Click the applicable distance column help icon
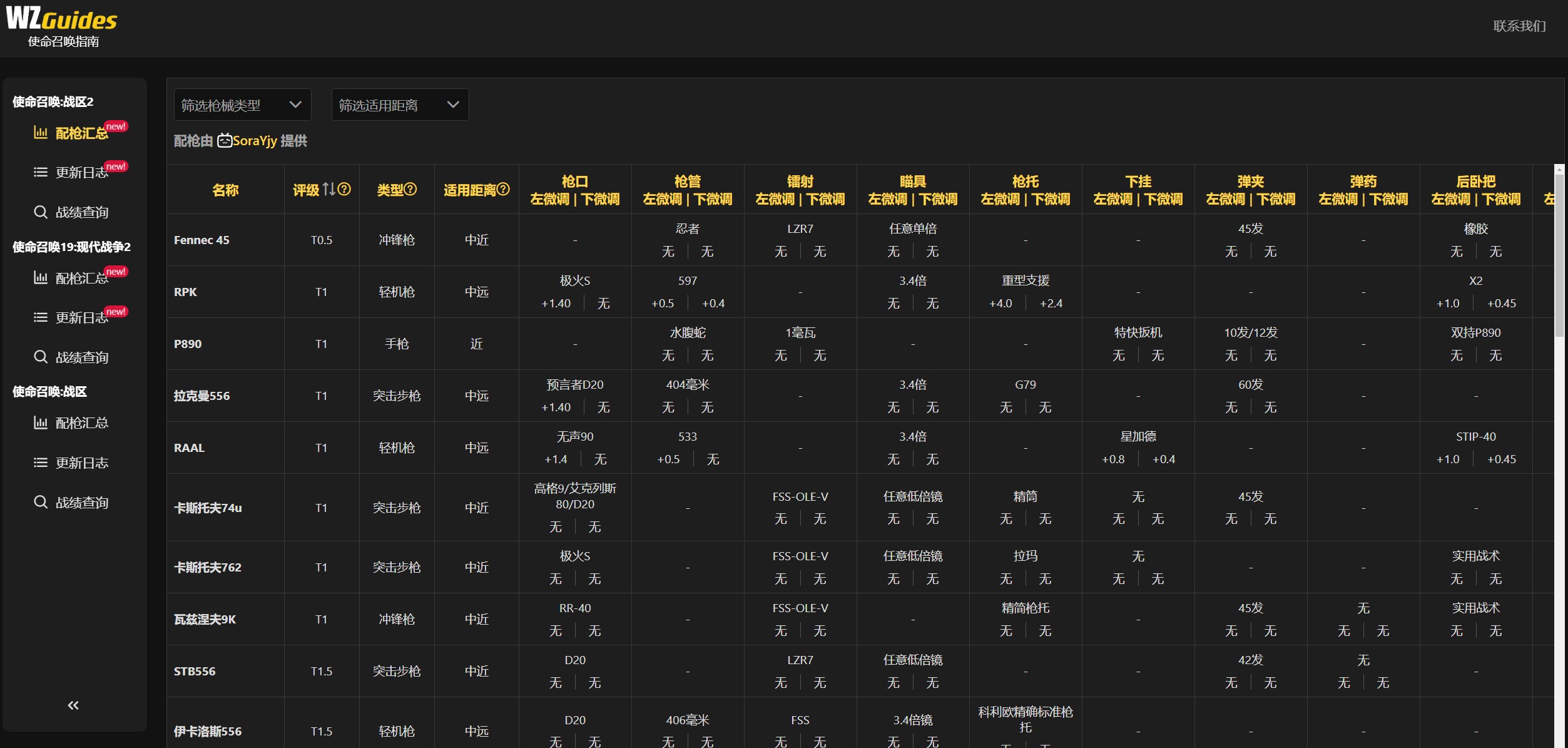The width and height of the screenshot is (1568, 748). 503,189
